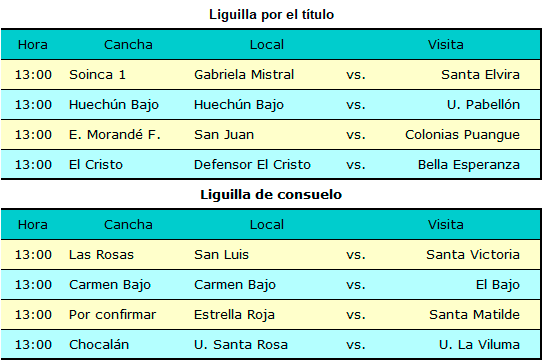Click Colonias Puangue team cell
The height and width of the screenshot is (360, 542).
coord(462,135)
